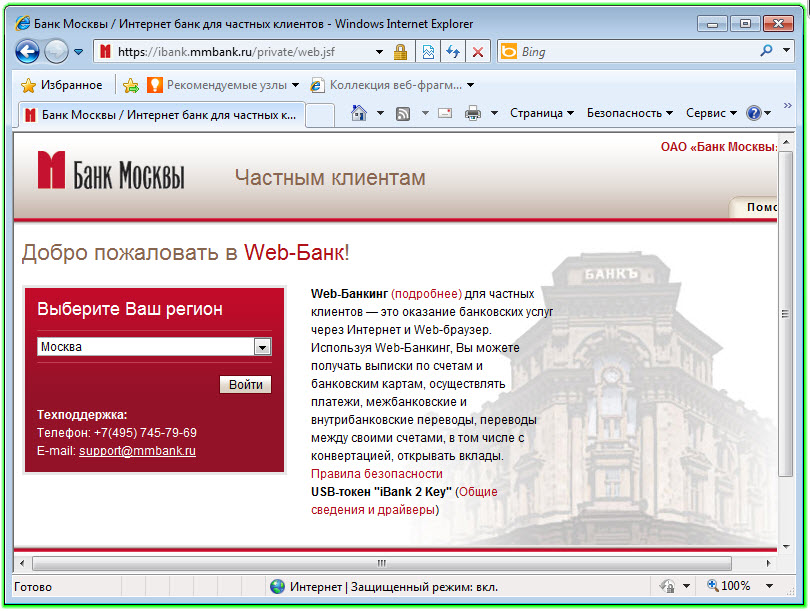Screen dimensions: 810x611
Task: Click the scroll up arrow
Action: coord(786,142)
